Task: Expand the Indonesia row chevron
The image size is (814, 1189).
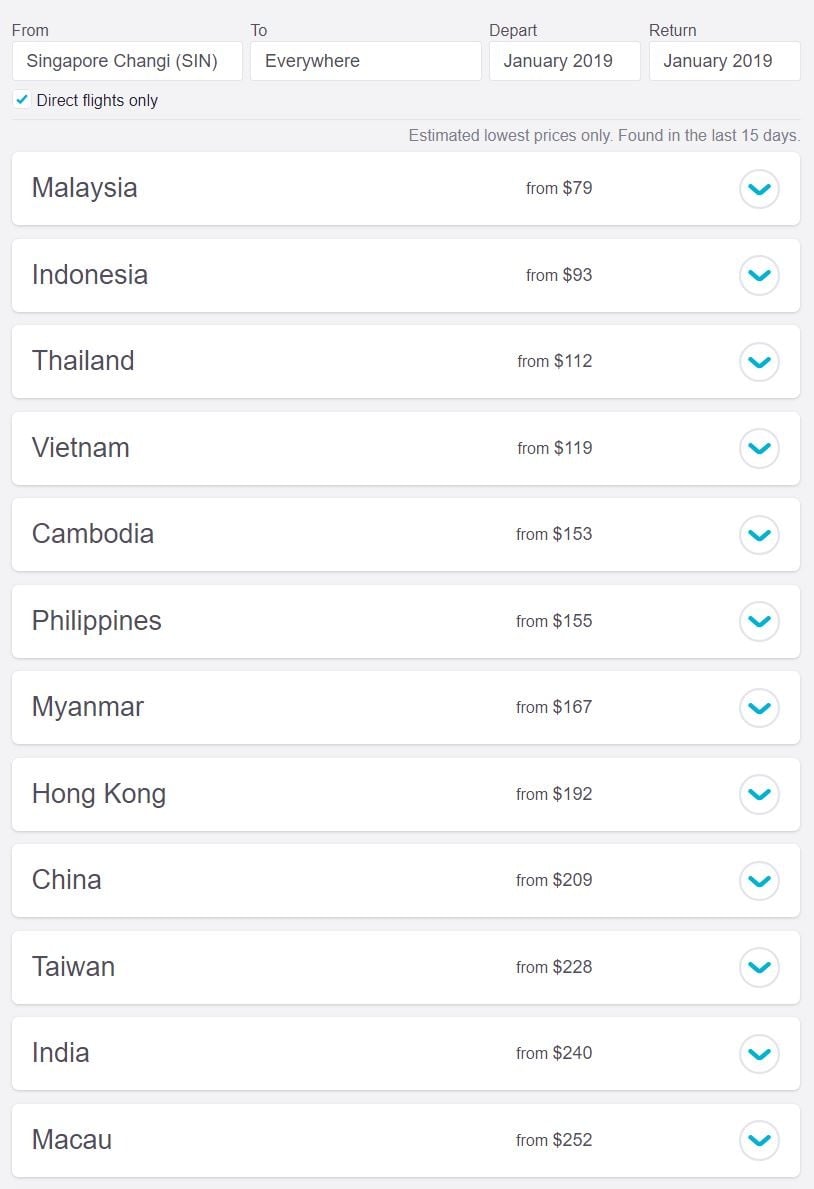Action: pos(759,275)
